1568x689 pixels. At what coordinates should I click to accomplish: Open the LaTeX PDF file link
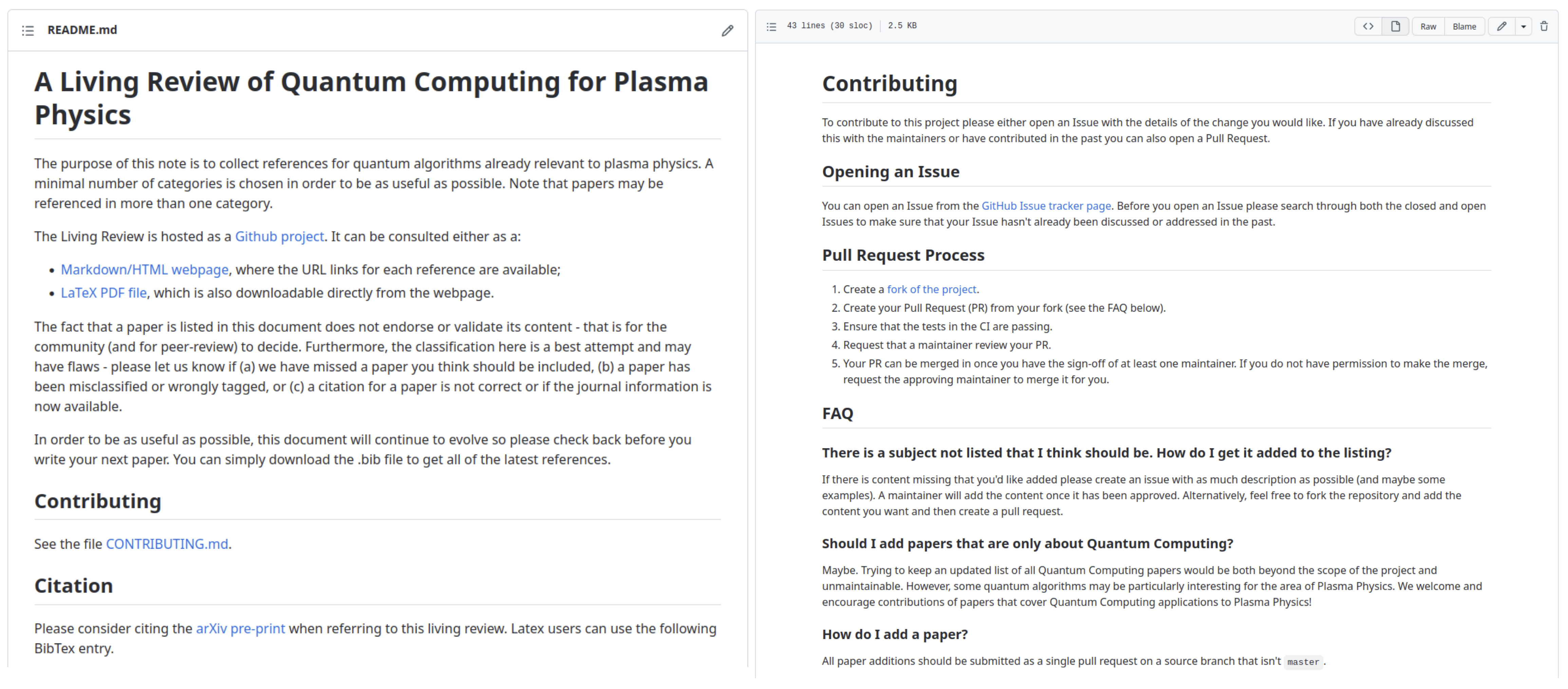(x=104, y=292)
